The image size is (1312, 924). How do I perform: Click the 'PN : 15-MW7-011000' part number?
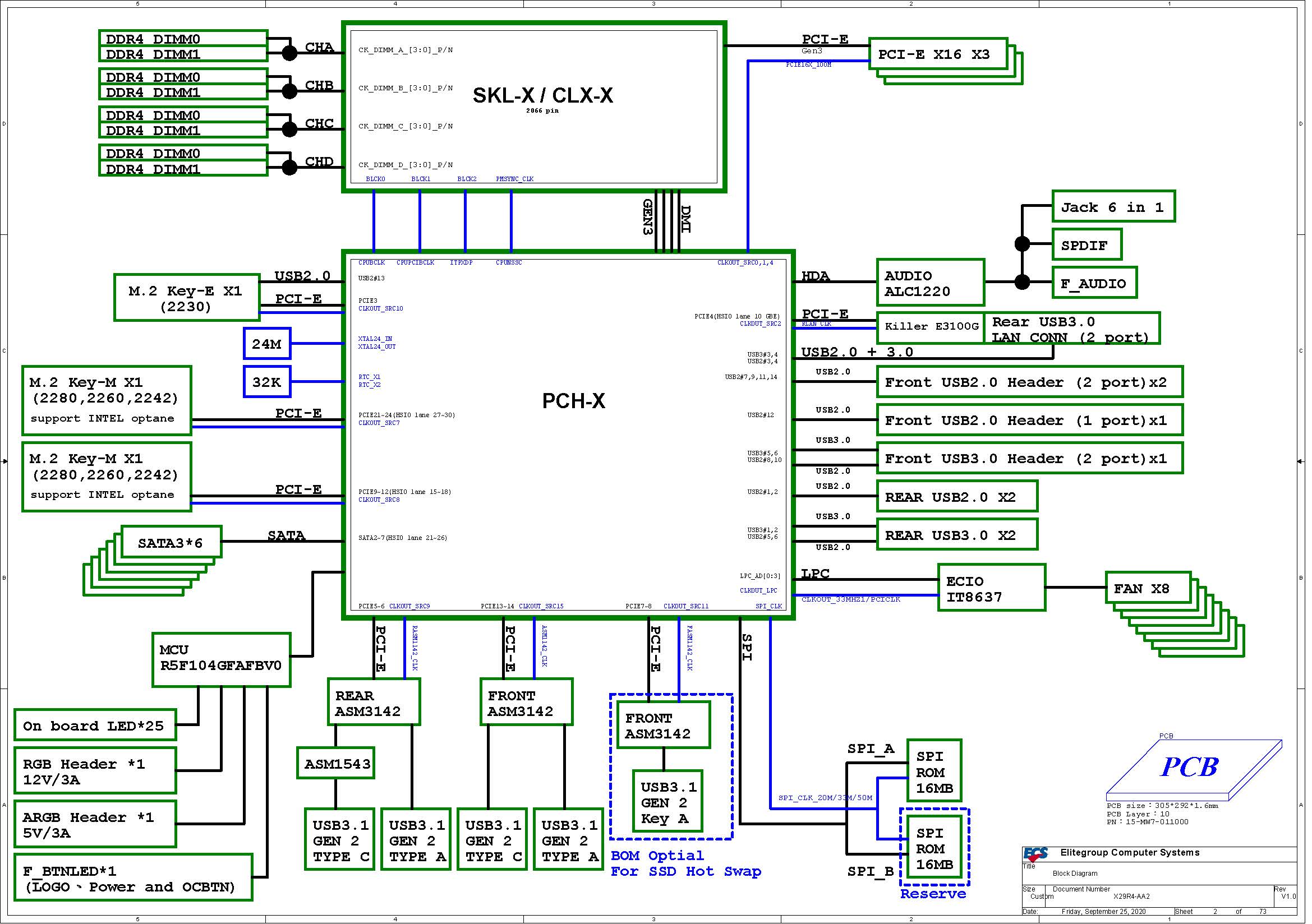[1147, 822]
